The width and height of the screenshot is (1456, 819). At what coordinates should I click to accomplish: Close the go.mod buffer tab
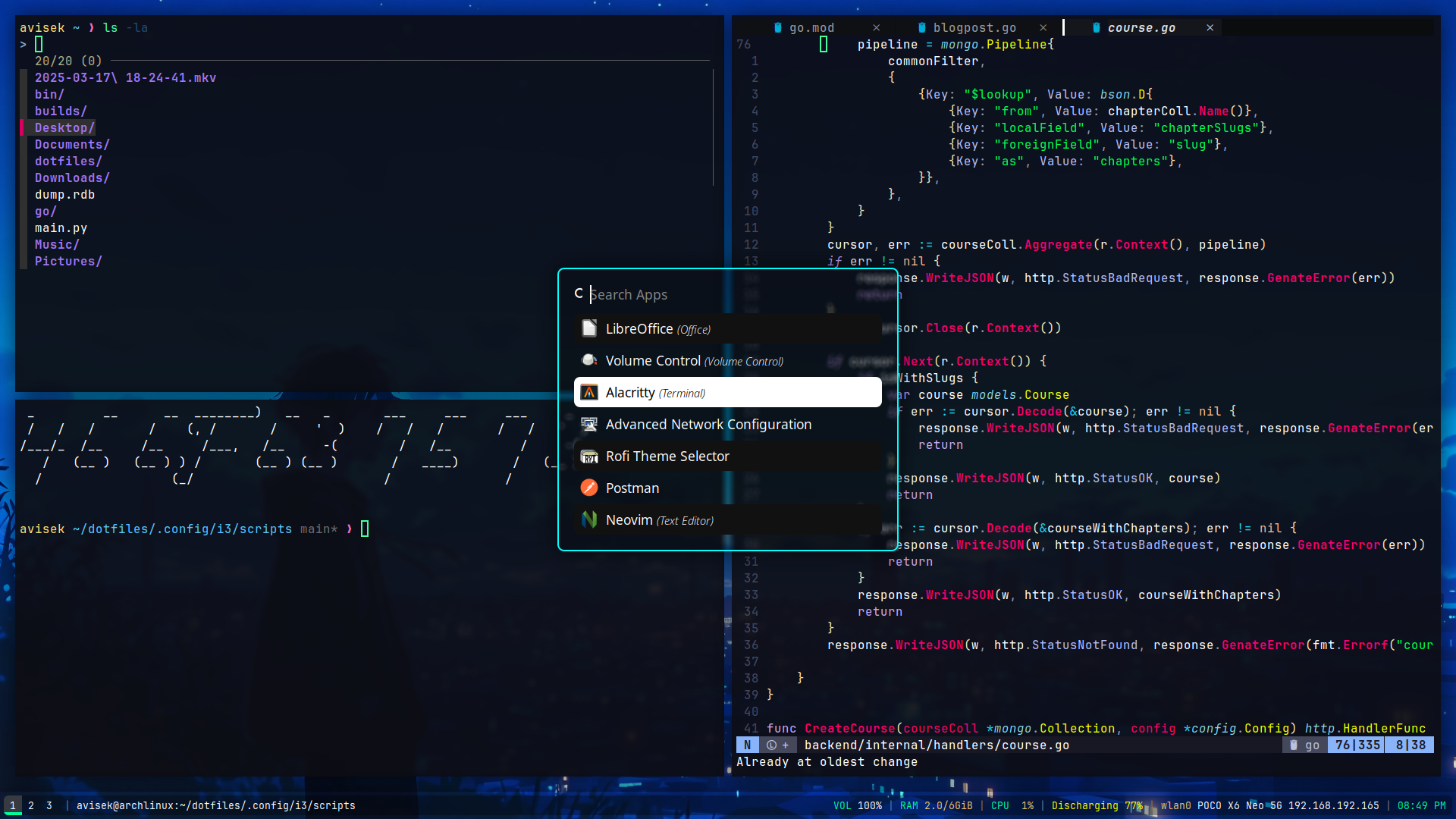tap(877, 27)
